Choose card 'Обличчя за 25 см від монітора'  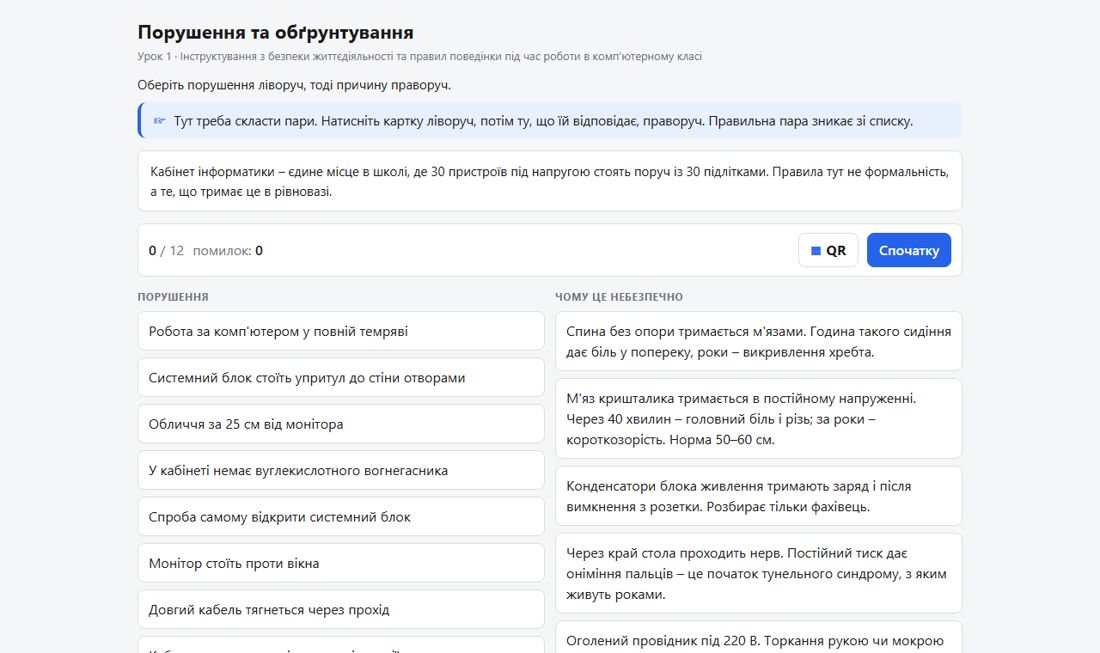point(341,424)
